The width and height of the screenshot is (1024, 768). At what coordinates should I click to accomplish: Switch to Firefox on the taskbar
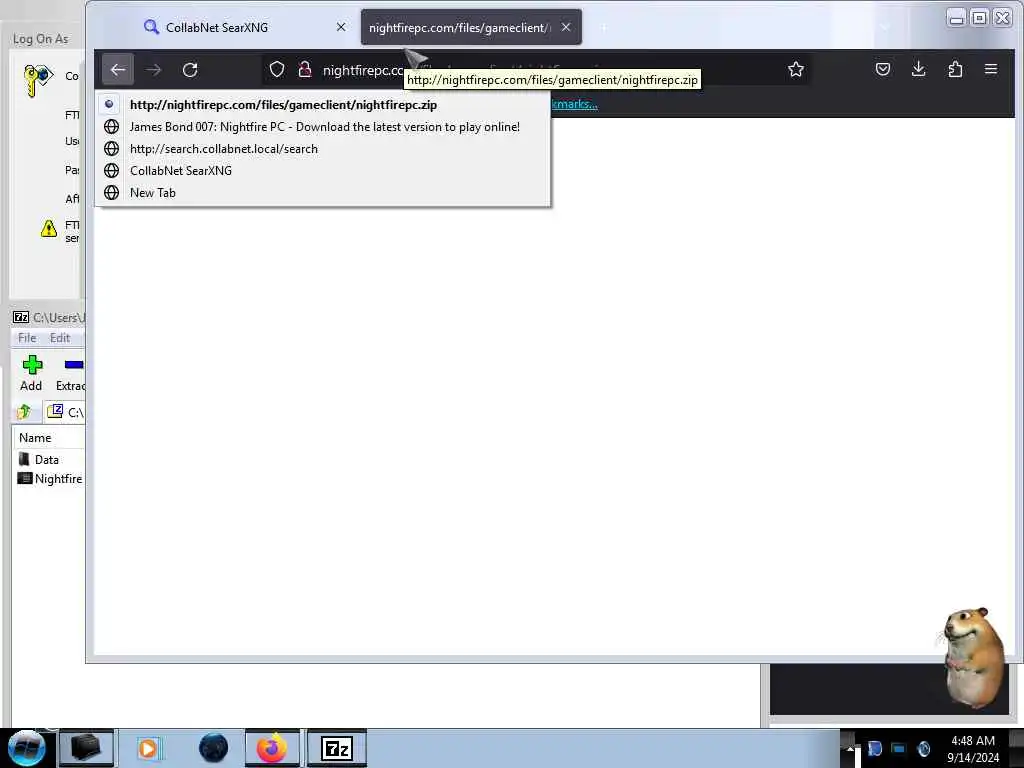point(272,748)
